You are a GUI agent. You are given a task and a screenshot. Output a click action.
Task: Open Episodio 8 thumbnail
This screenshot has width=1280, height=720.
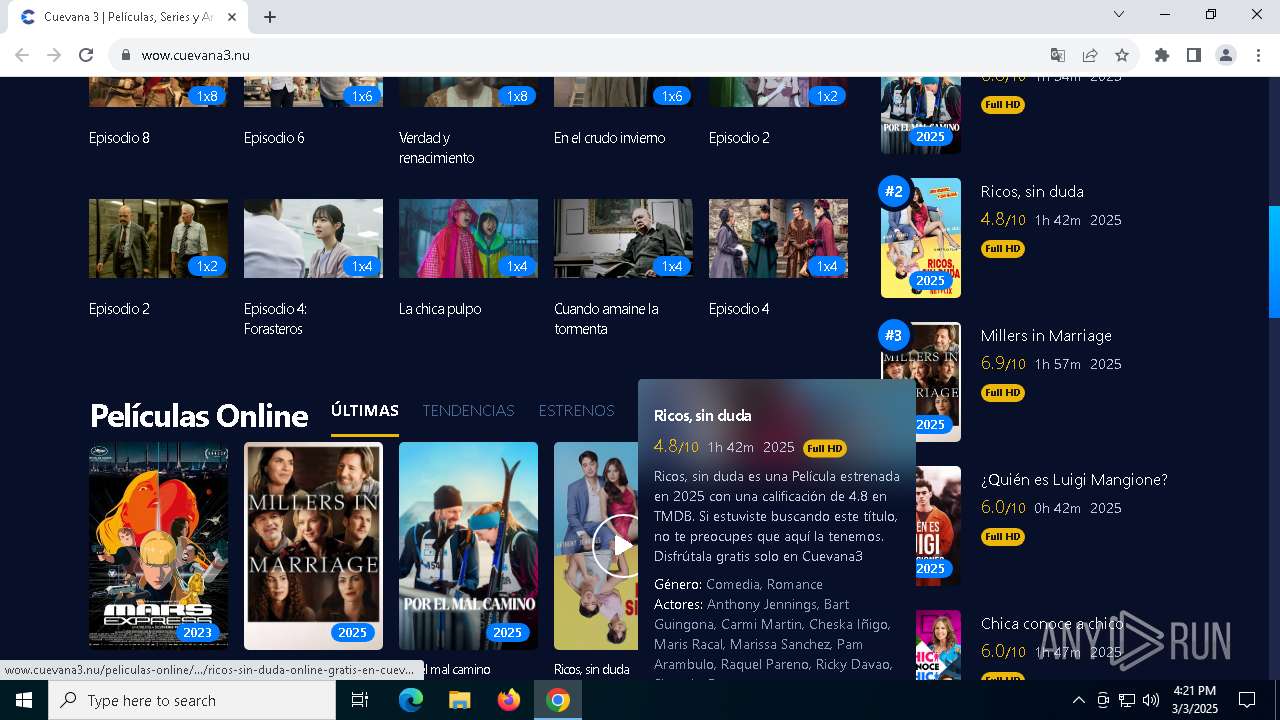click(x=158, y=92)
